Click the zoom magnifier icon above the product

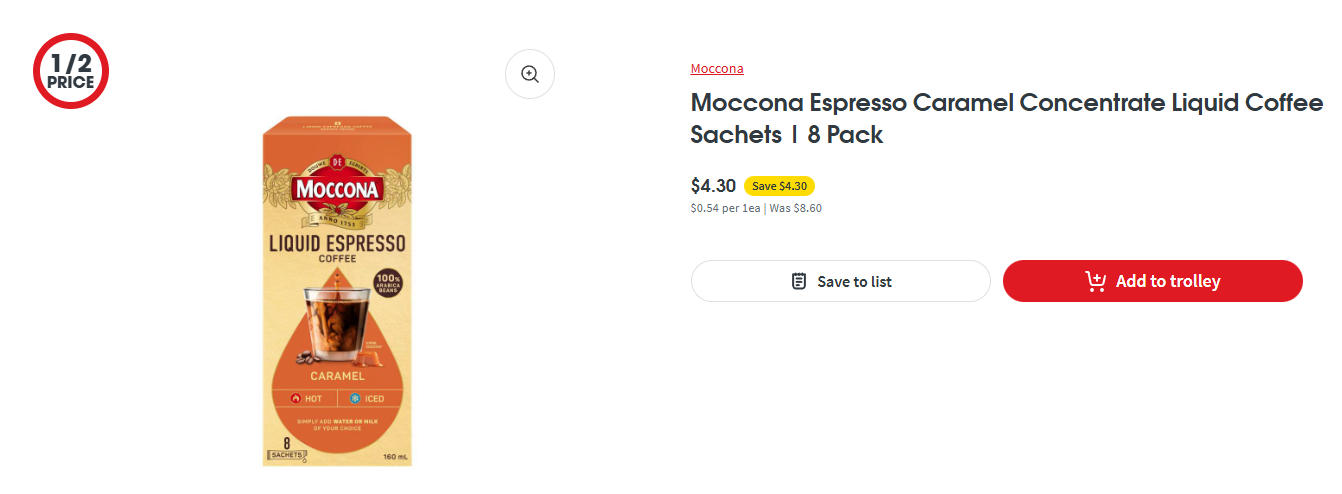pyautogui.click(x=529, y=74)
